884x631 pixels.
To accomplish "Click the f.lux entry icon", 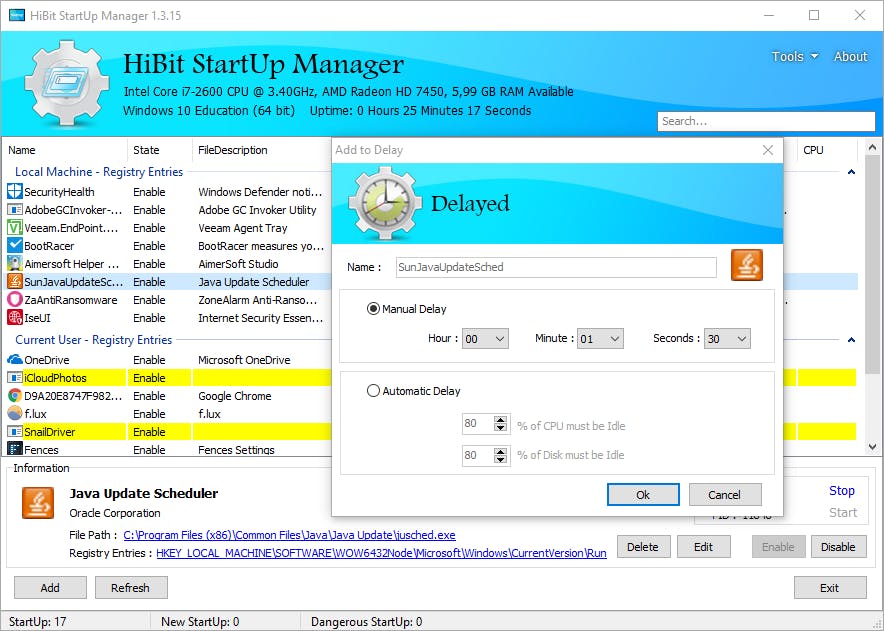I will click(x=15, y=414).
